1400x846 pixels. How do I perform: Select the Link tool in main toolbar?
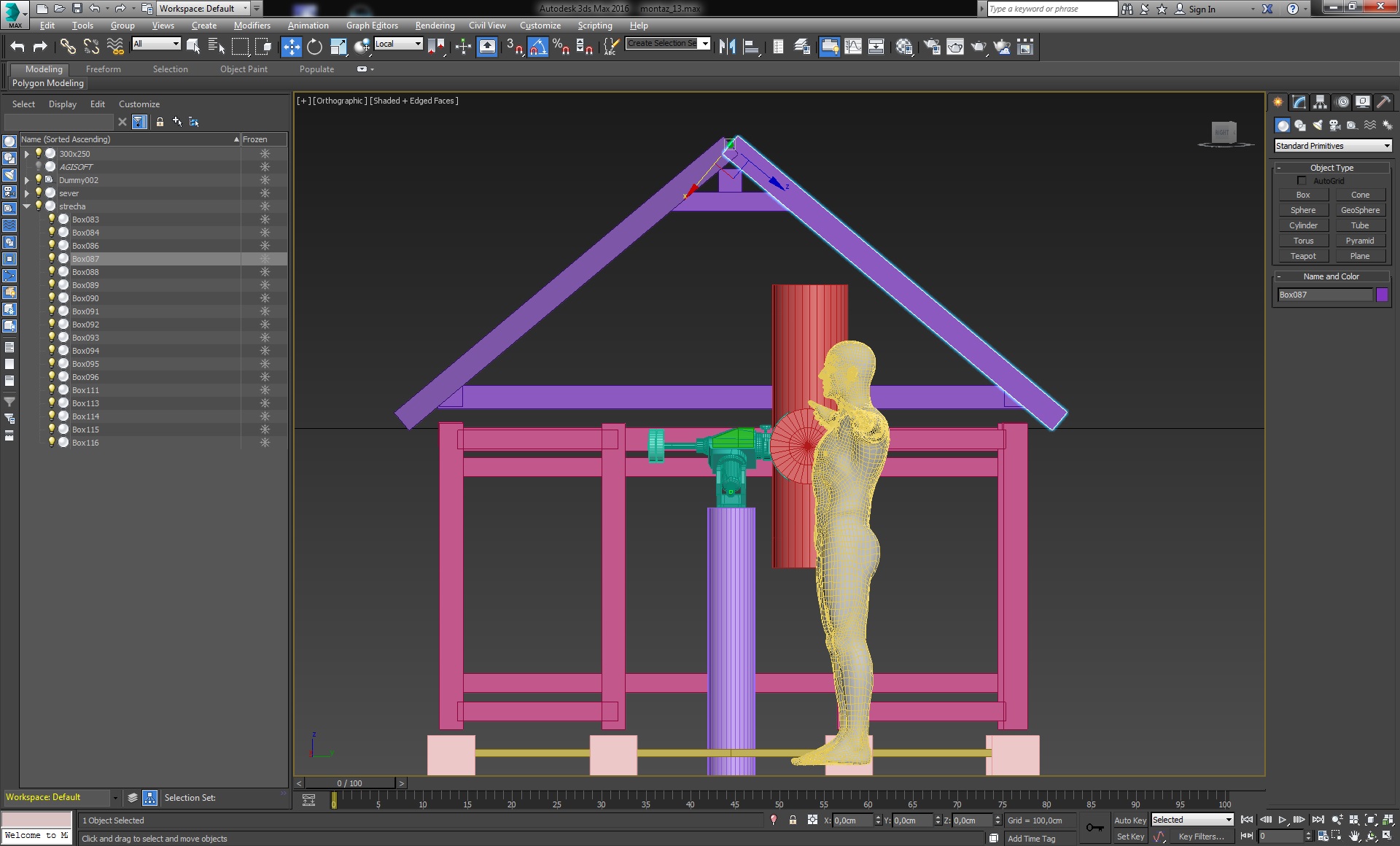(x=68, y=47)
